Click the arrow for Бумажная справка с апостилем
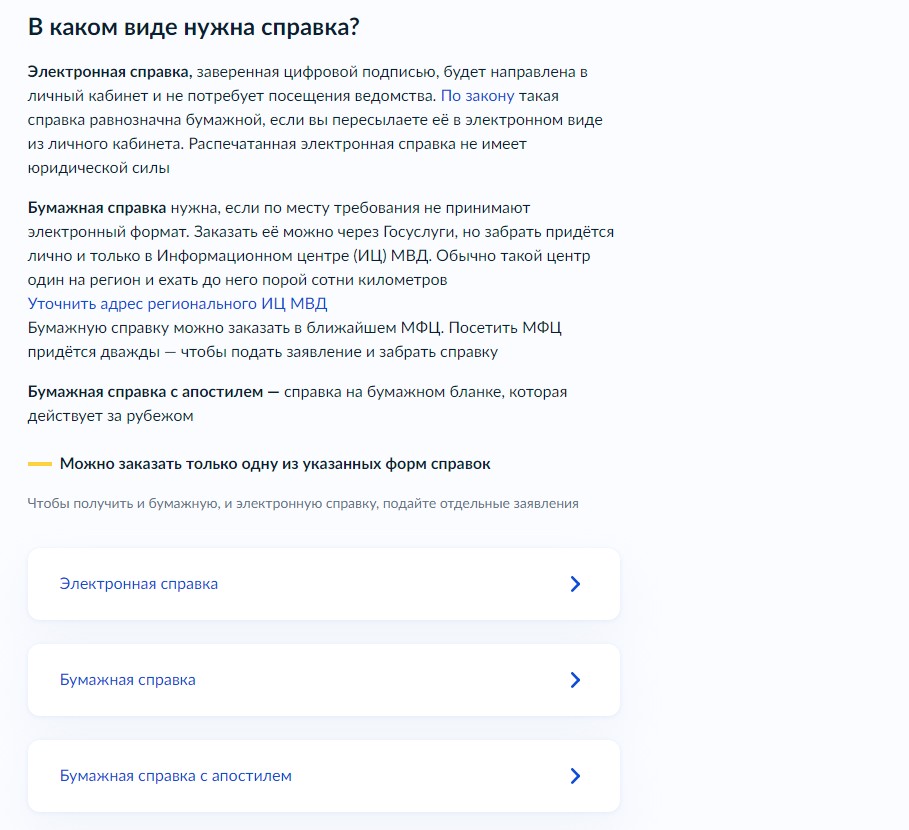This screenshot has height=830, width=909. click(575, 776)
